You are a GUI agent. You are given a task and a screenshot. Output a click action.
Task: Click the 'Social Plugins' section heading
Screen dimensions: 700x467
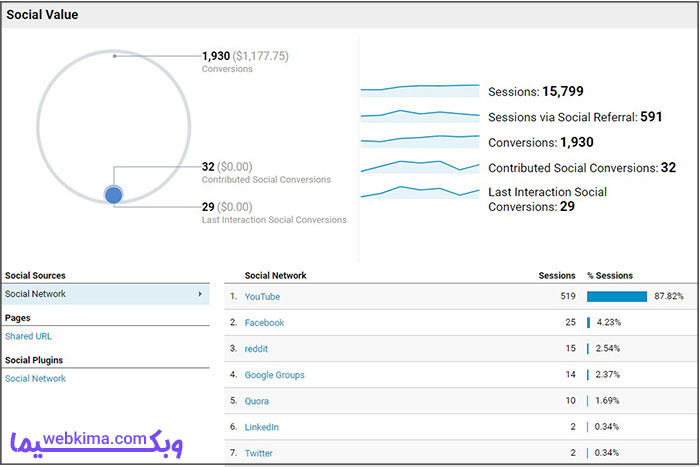(x=34, y=360)
